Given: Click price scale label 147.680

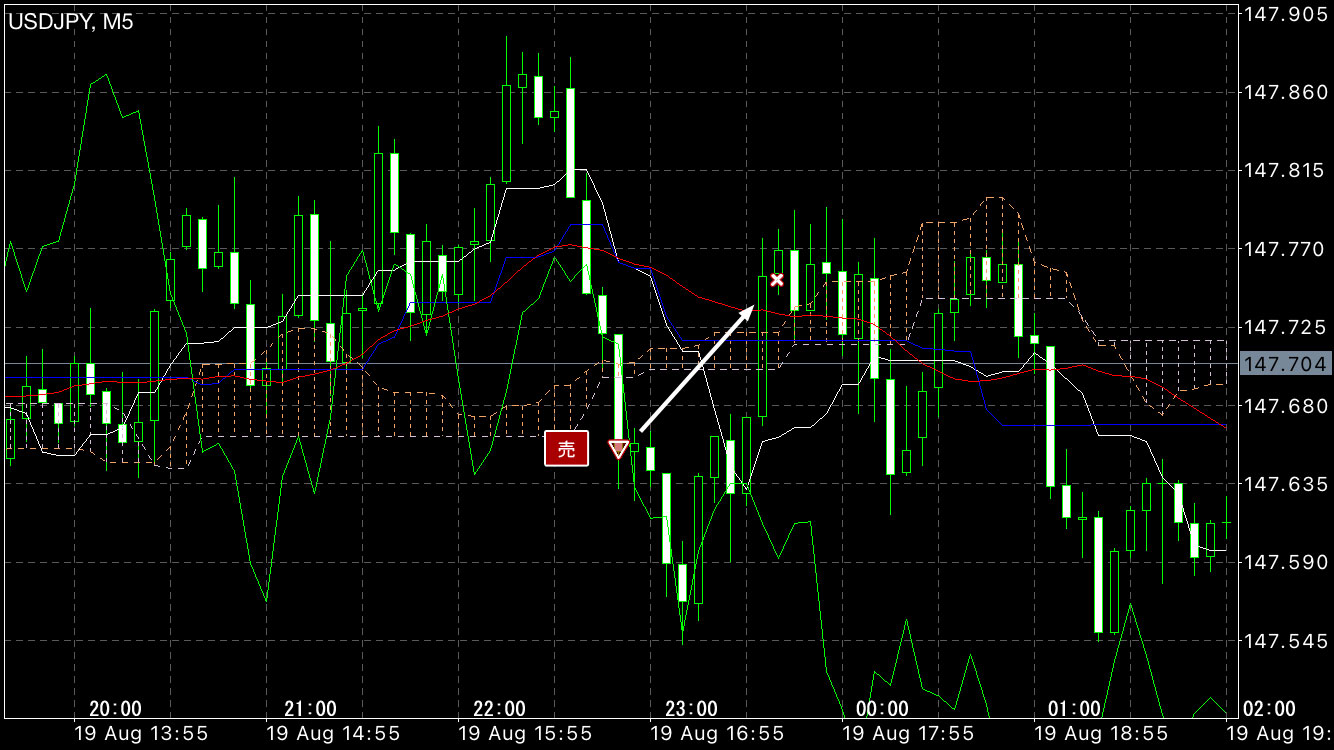Looking at the screenshot, I should (1284, 406).
